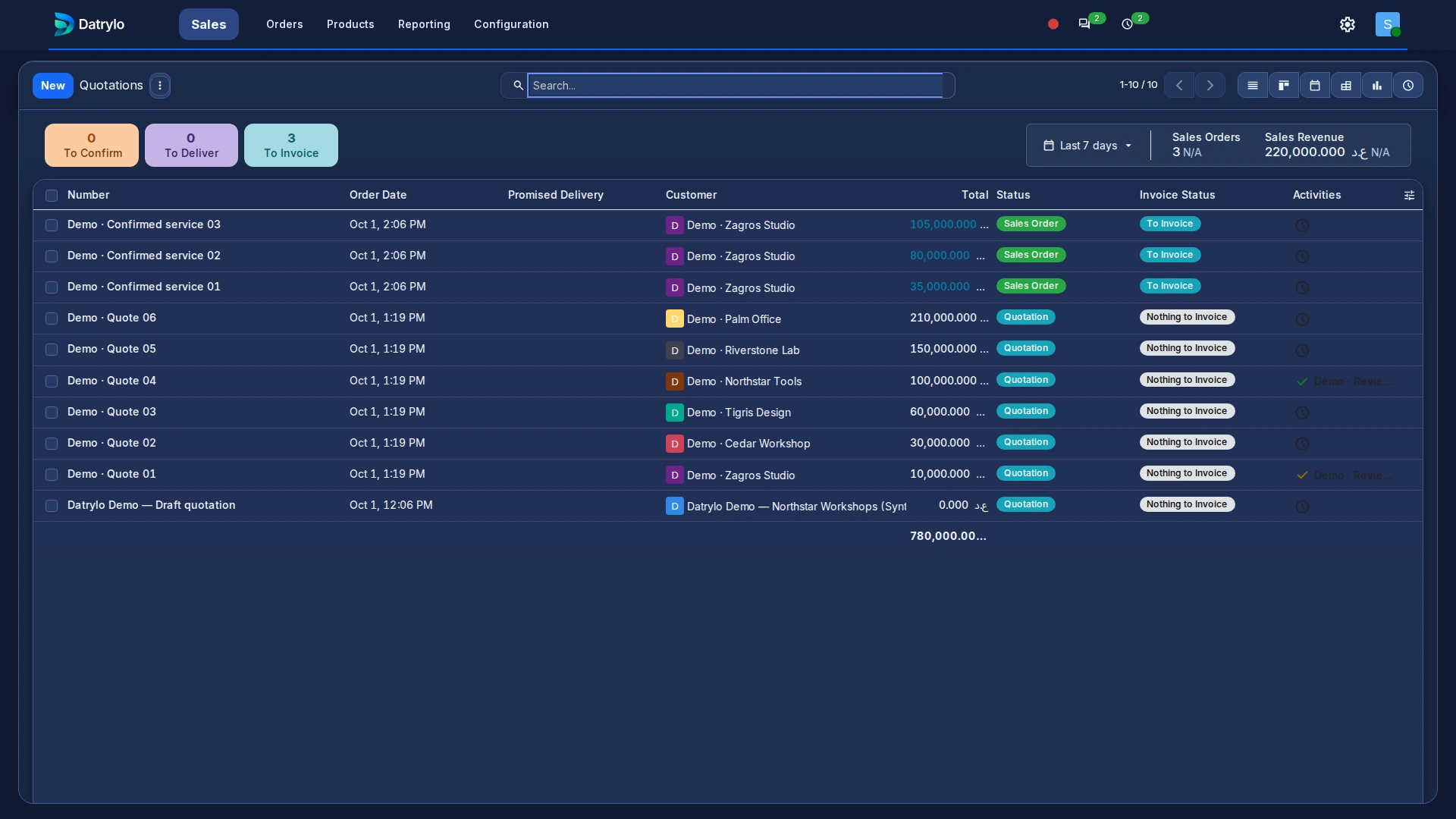1456x819 pixels.
Task: Click the red recording indicator icon
Action: [x=1053, y=24]
